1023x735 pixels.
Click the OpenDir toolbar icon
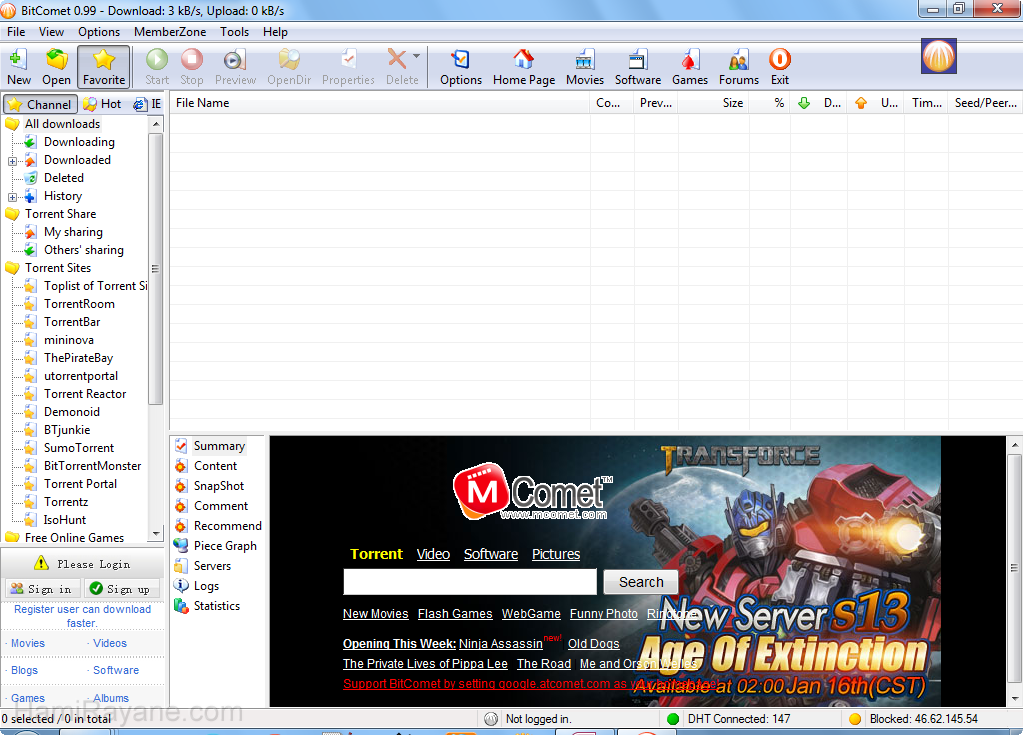(x=289, y=67)
